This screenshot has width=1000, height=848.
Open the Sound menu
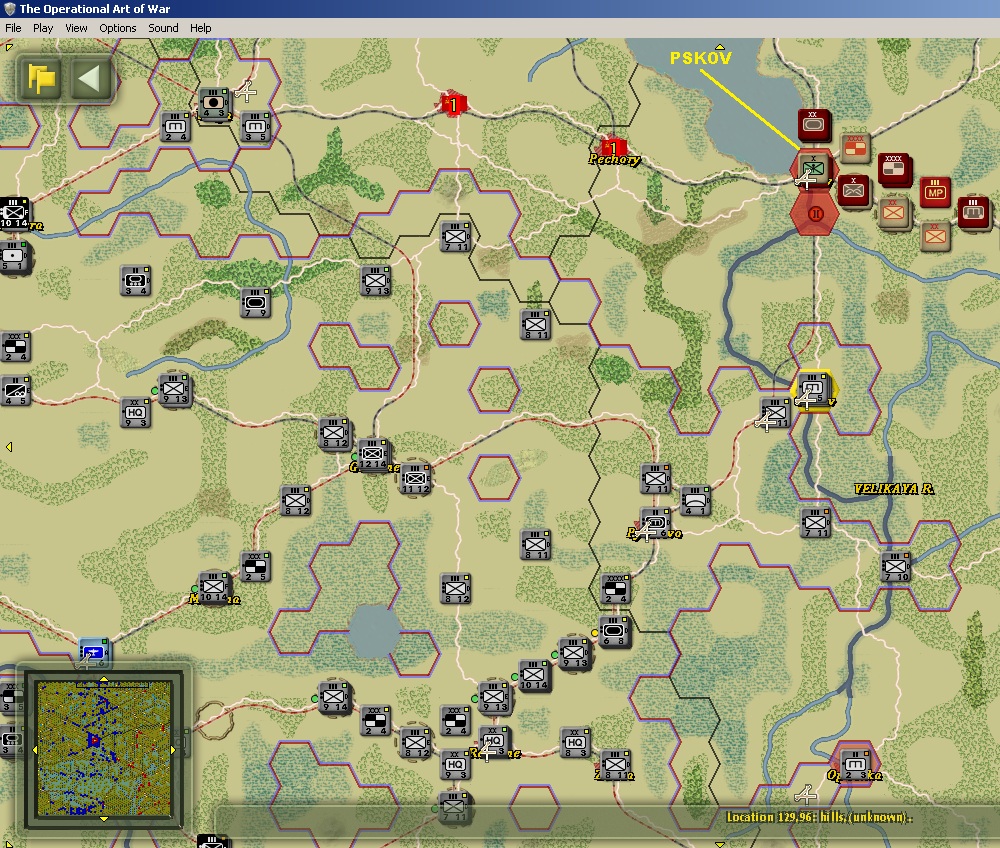point(163,28)
